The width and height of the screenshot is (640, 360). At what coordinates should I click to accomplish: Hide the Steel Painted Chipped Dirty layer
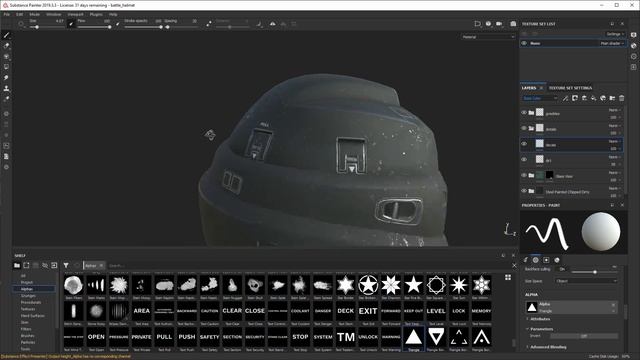pos(524,191)
